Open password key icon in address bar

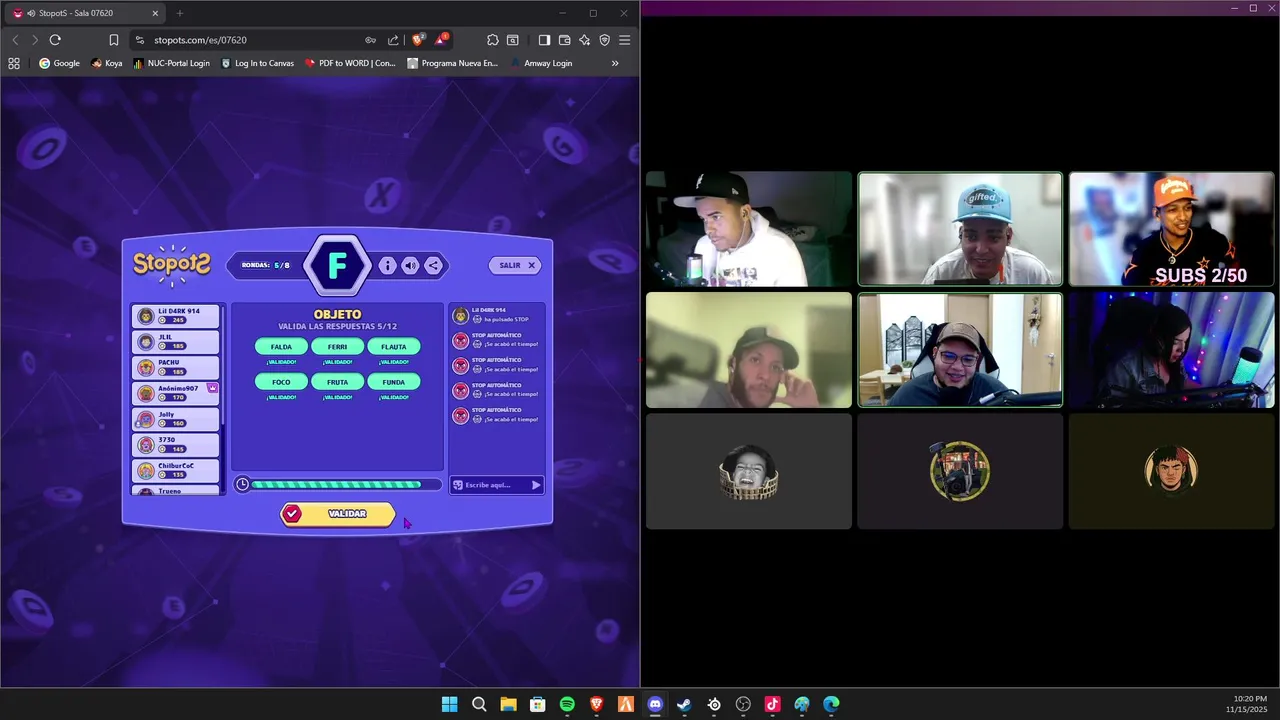370,40
